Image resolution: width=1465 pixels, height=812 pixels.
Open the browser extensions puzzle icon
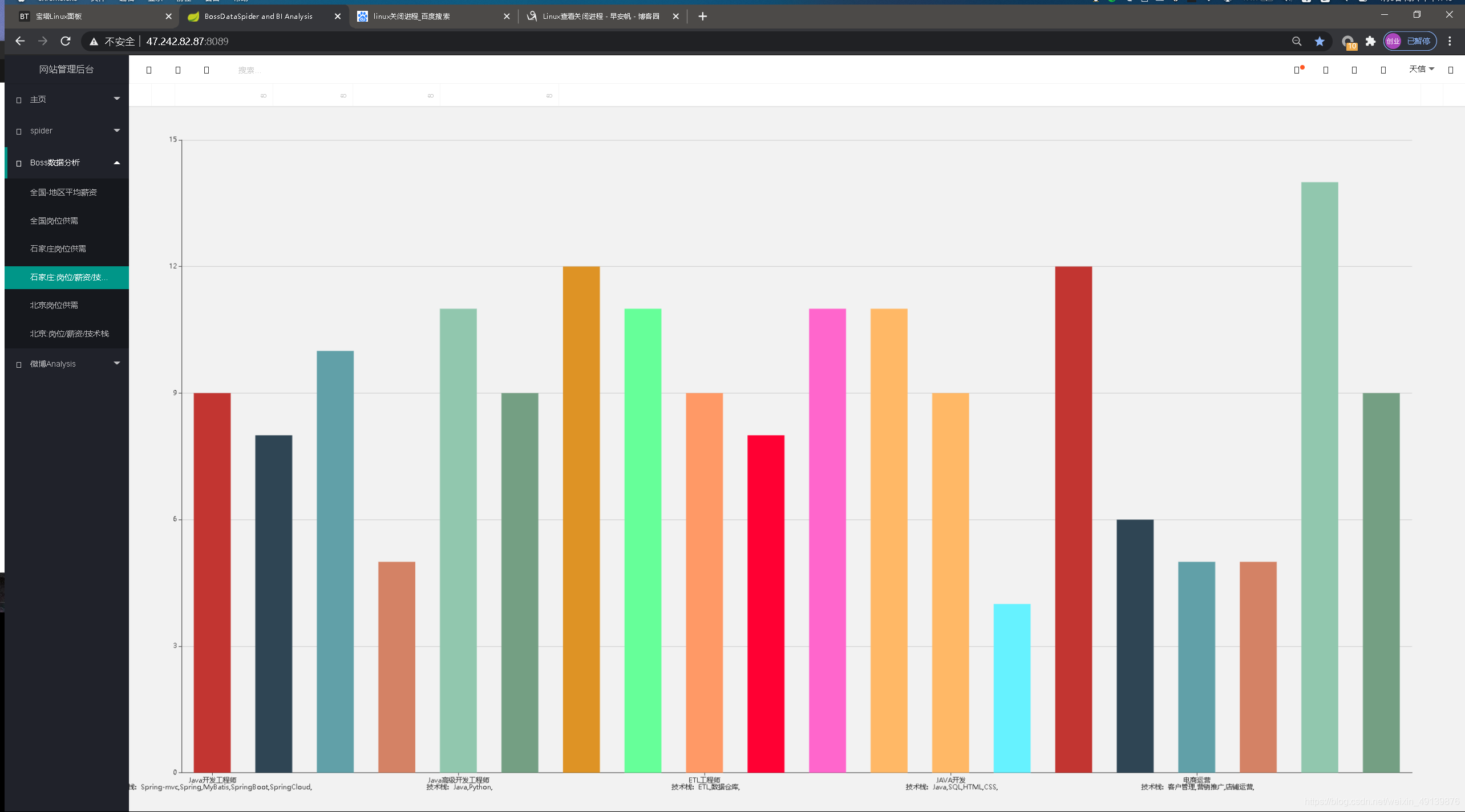(x=1370, y=41)
